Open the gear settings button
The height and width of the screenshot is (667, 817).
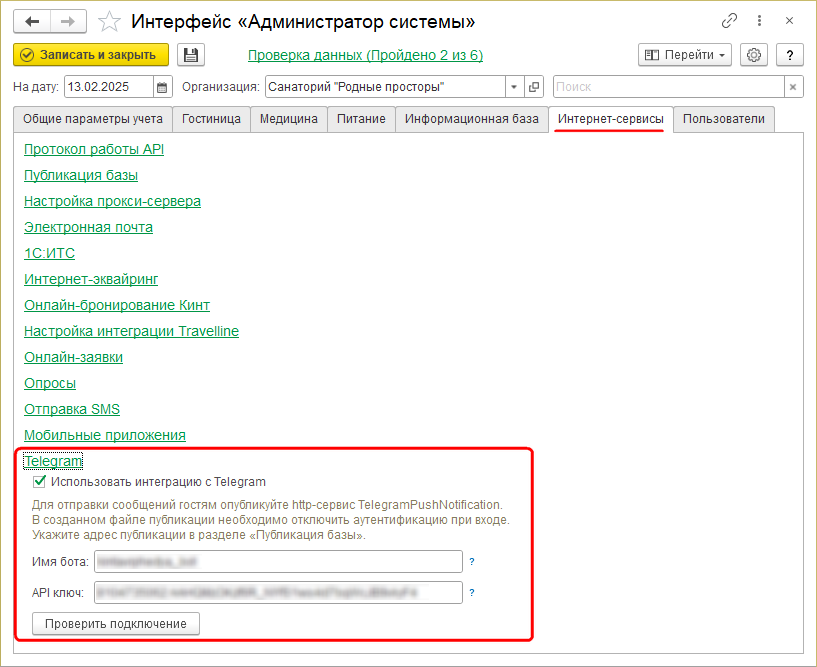753,55
